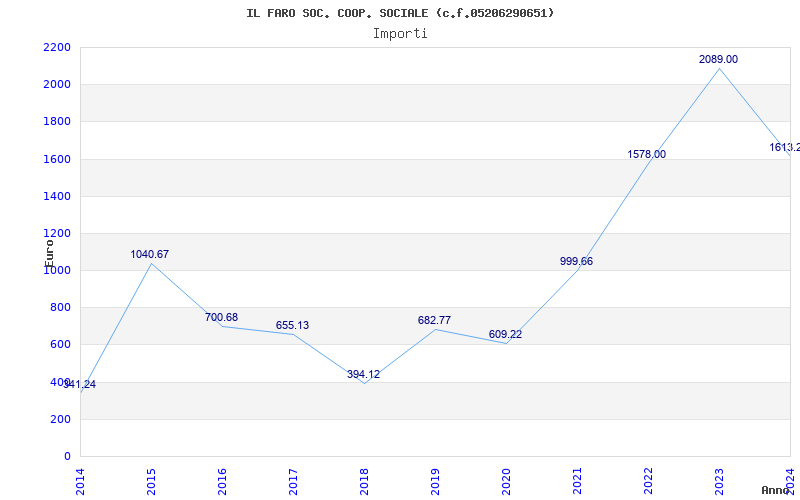
Task: Click year 2022 on the x-axis
Action: click(x=648, y=481)
